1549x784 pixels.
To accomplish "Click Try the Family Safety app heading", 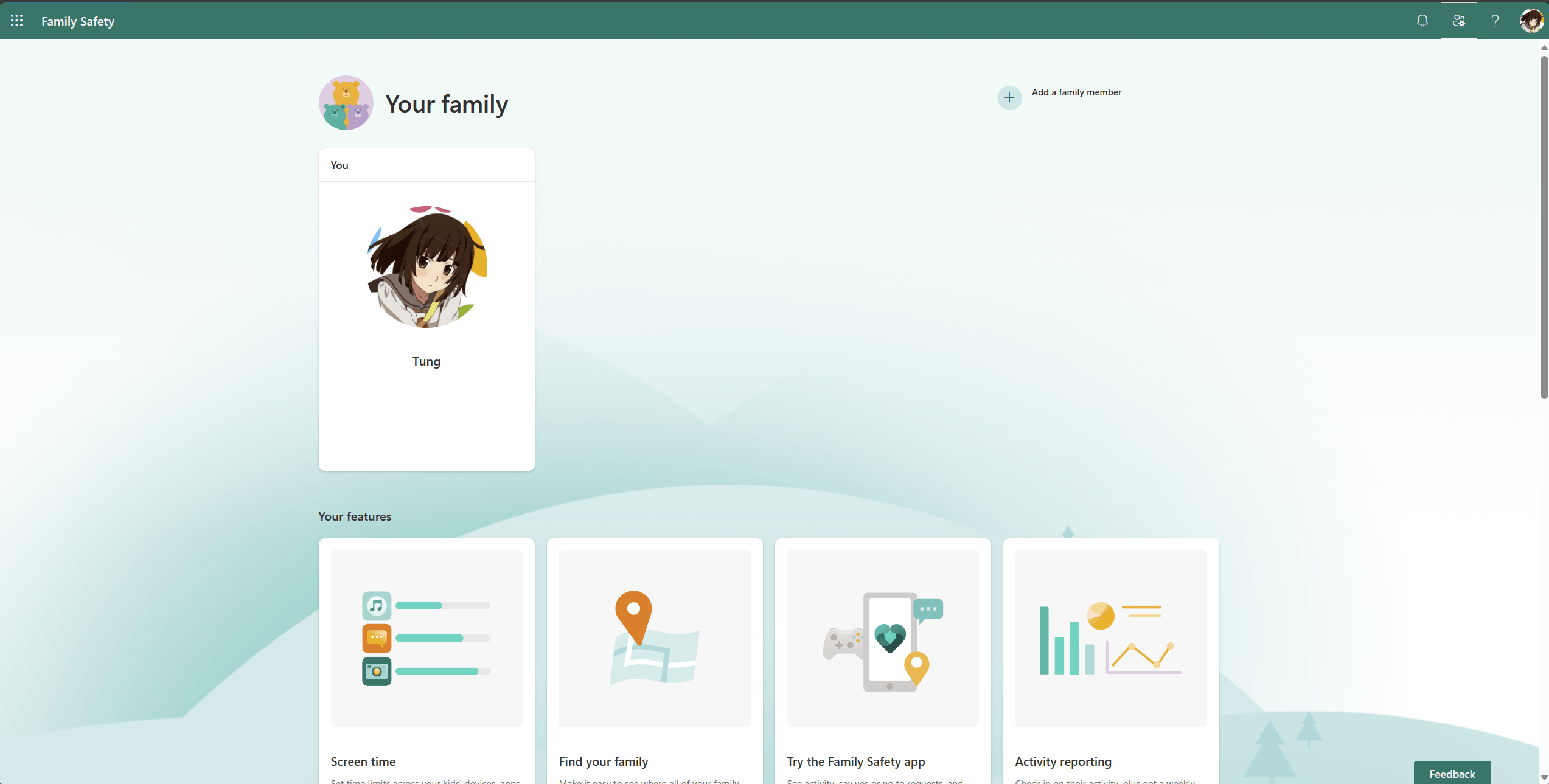I will click(x=856, y=761).
